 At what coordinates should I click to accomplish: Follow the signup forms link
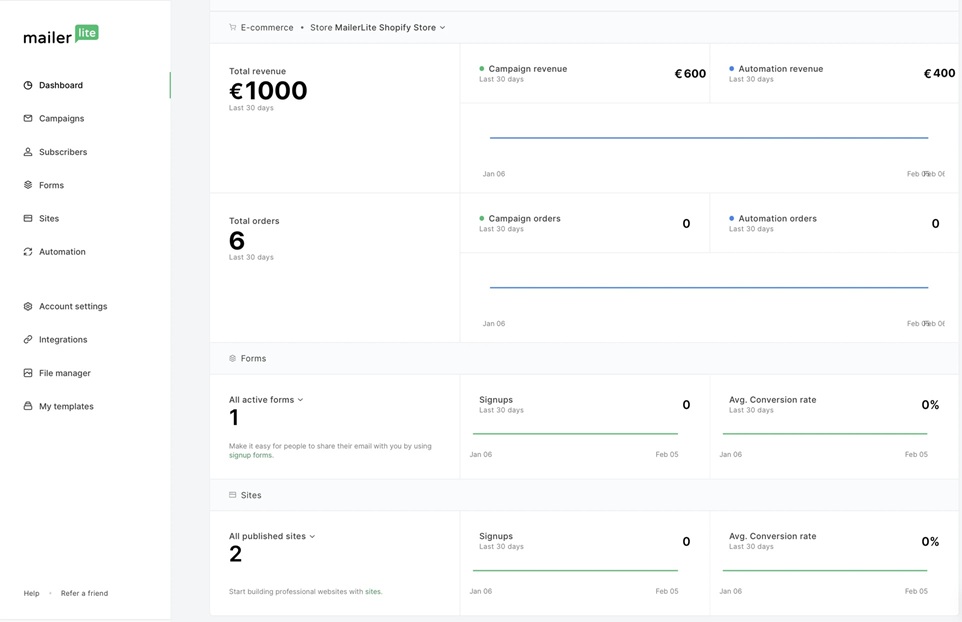[x=251, y=455]
